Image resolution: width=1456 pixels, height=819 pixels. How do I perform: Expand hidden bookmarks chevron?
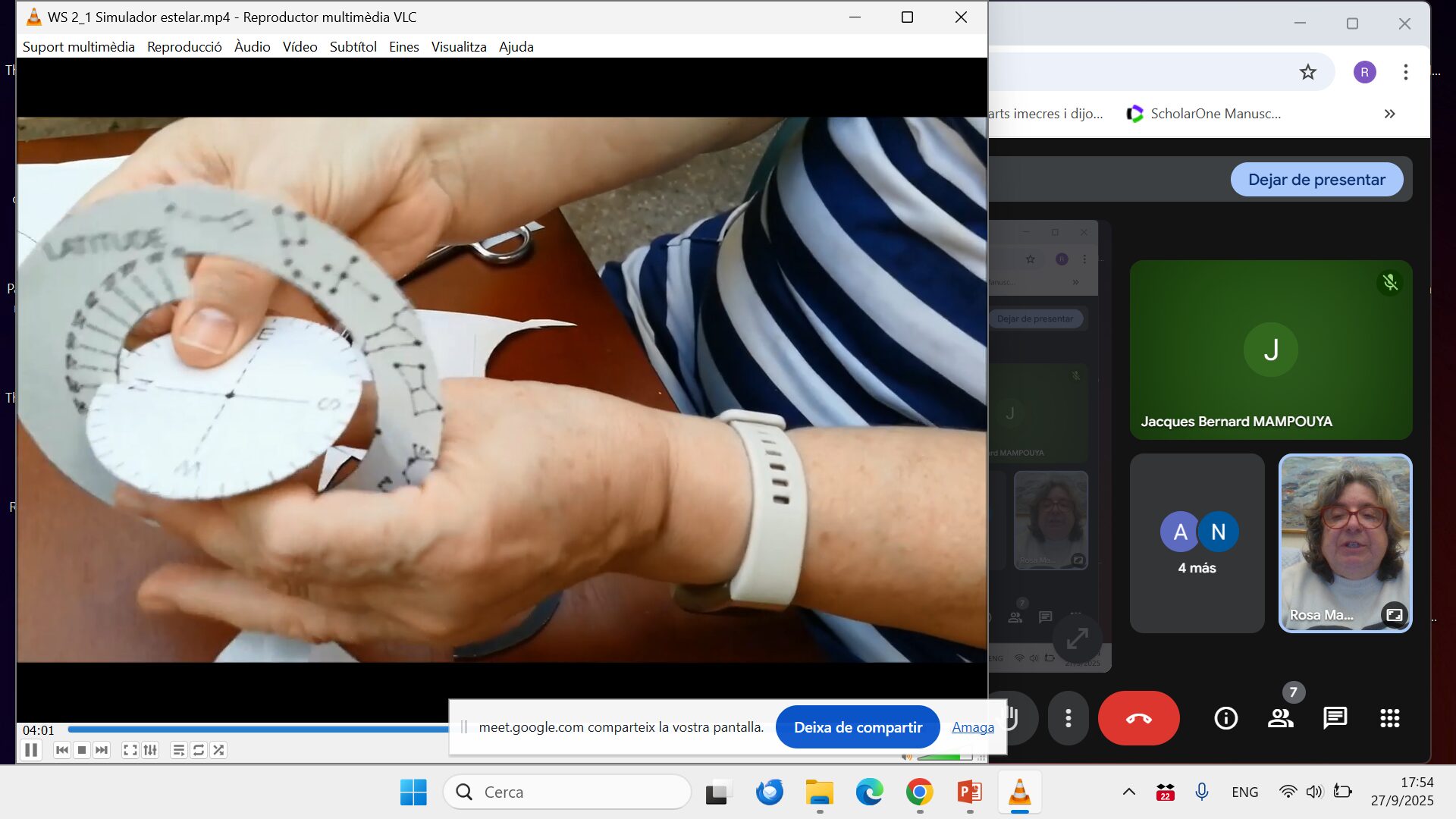pyautogui.click(x=1389, y=114)
